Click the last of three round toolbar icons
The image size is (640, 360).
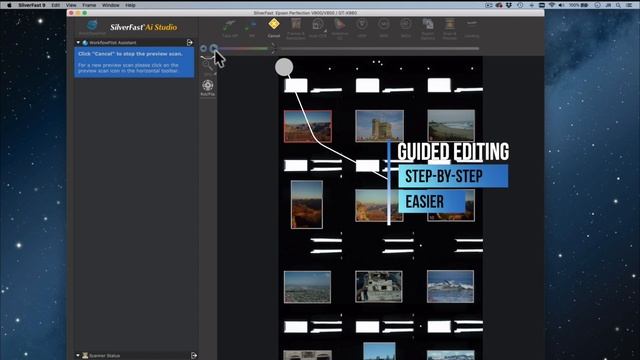[x=406, y=24]
